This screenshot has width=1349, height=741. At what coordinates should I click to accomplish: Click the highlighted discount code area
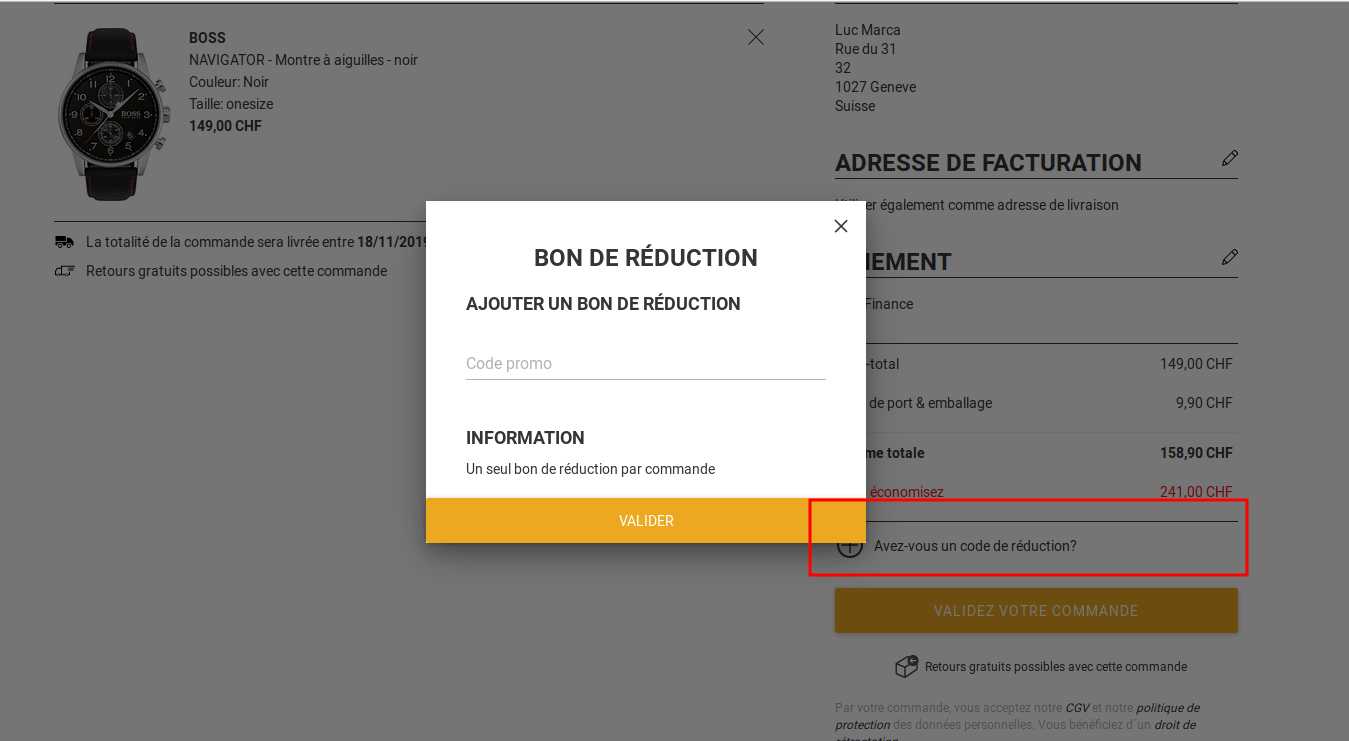pyautogui.click(x=1027, y=537)
